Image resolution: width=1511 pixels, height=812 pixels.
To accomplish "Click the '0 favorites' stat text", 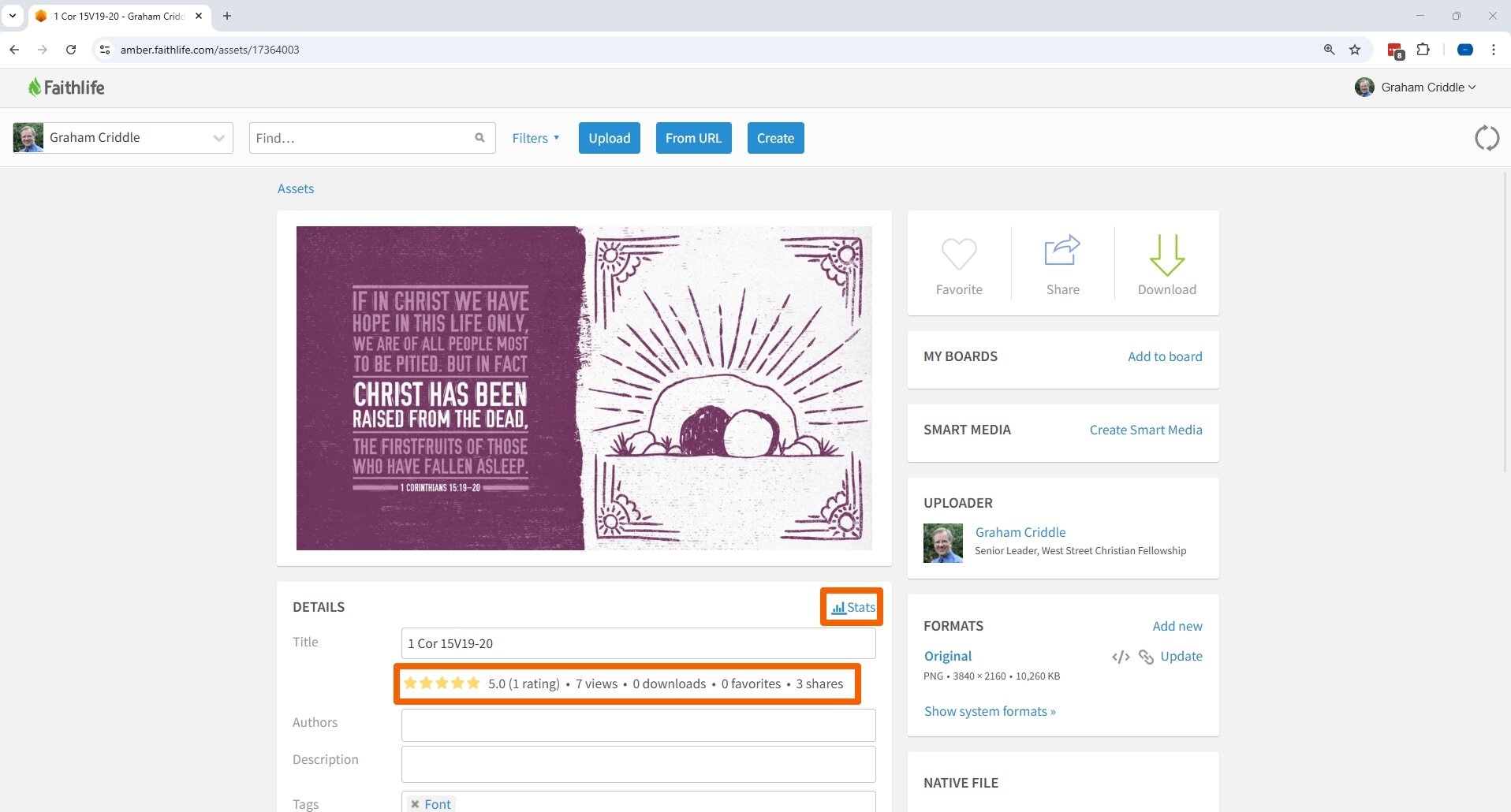I will (751, 683).
